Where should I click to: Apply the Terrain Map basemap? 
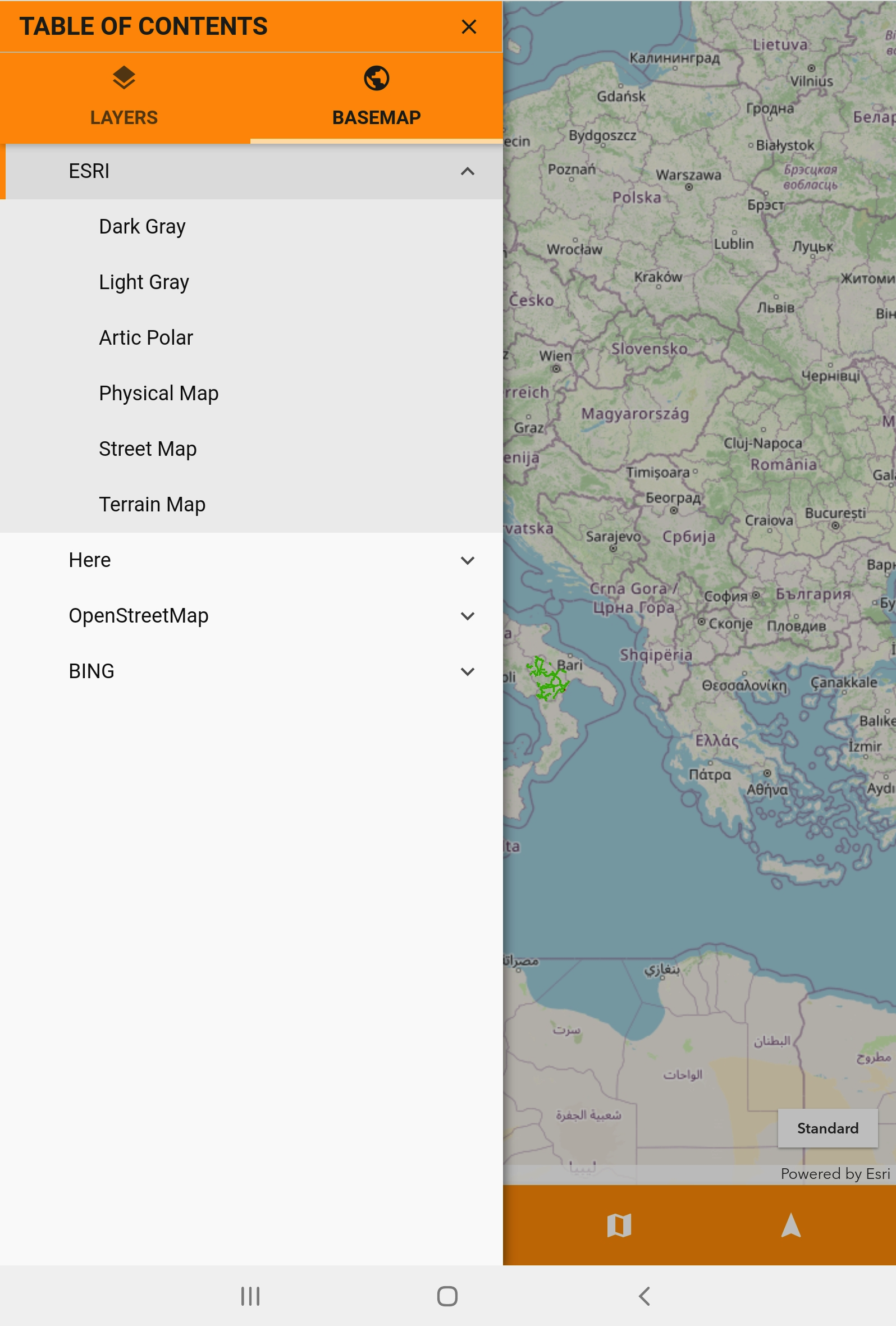coord(251,504)
